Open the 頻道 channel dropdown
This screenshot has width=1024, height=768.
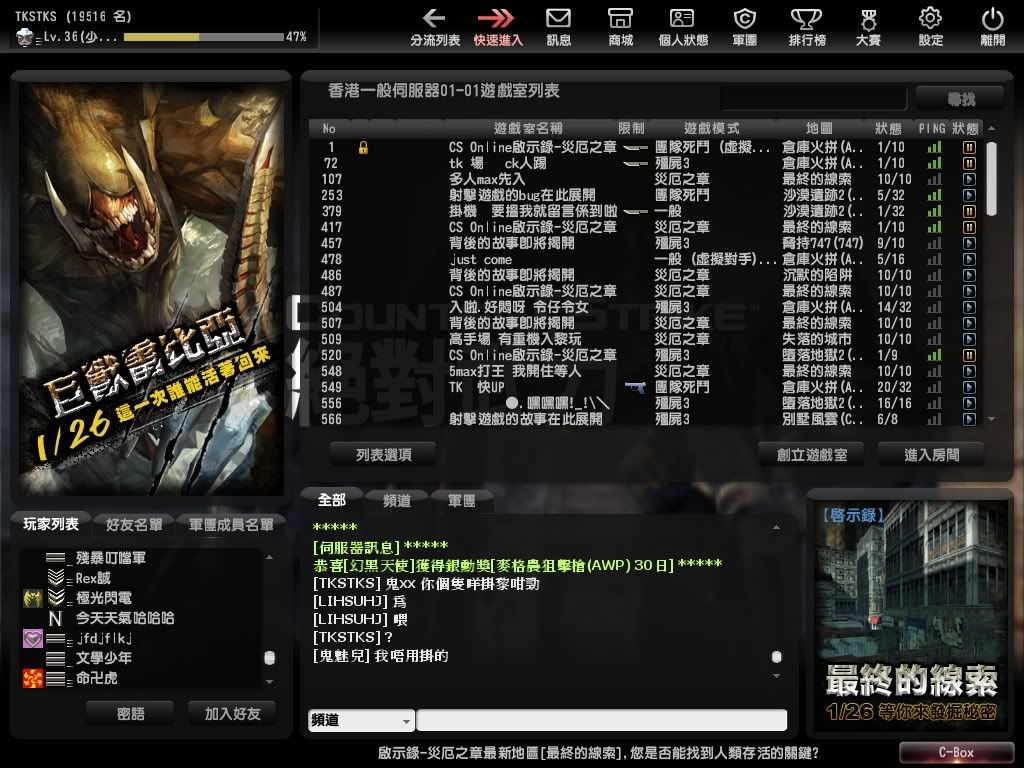pos(361,720)
